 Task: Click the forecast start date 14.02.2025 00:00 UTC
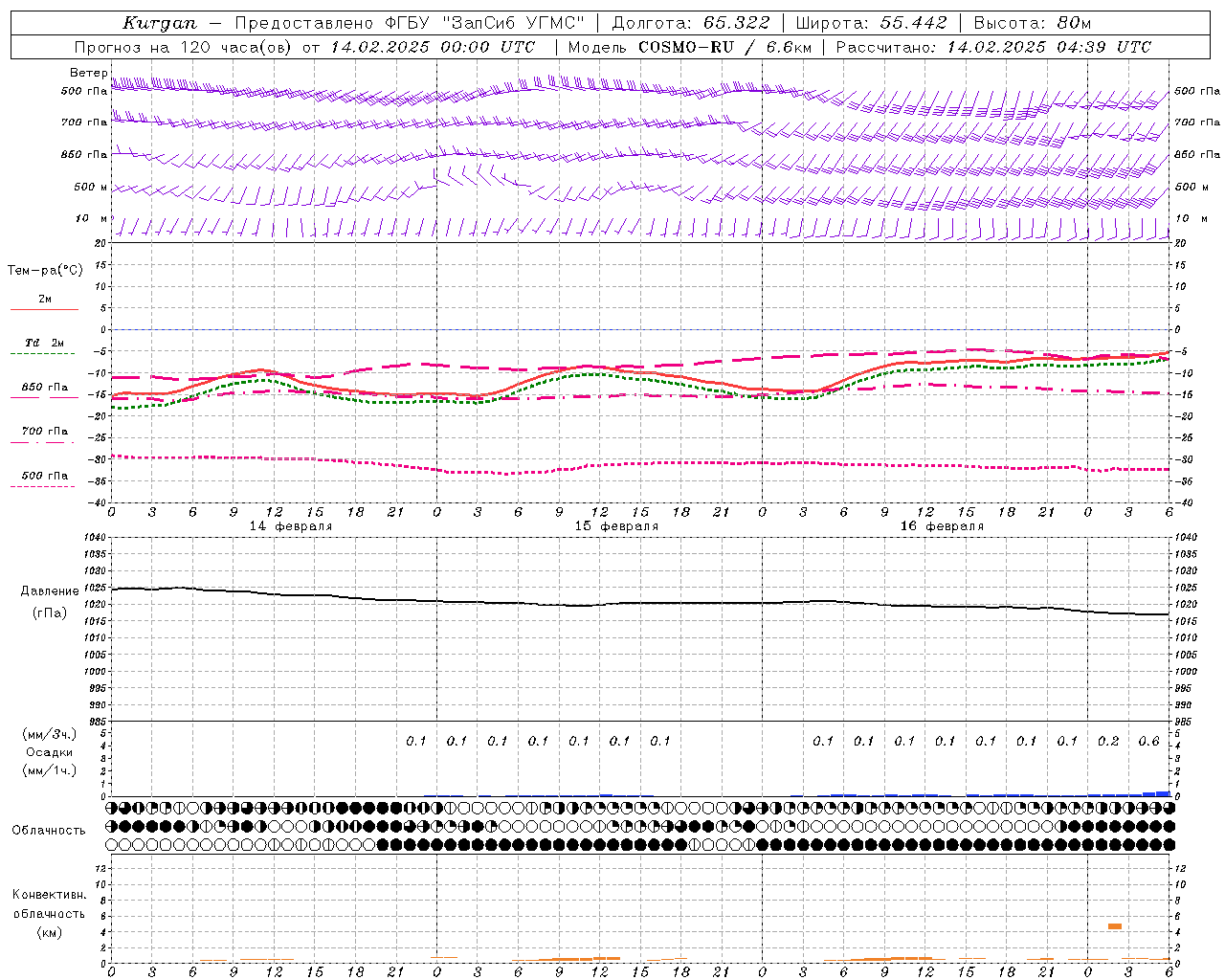click(x=433, y=47)
